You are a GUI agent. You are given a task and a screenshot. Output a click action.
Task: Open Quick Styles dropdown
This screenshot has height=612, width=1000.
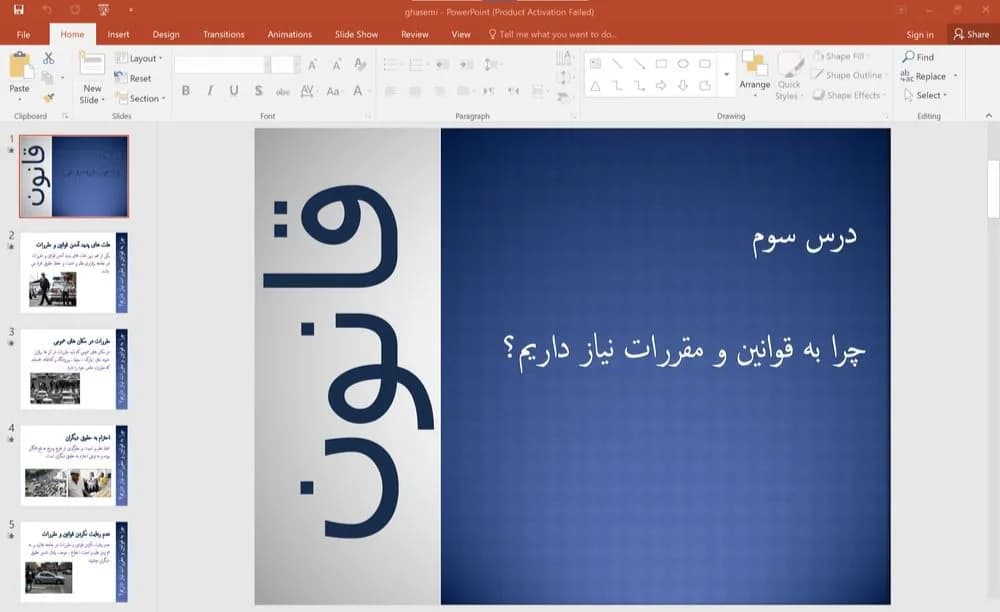789,76
